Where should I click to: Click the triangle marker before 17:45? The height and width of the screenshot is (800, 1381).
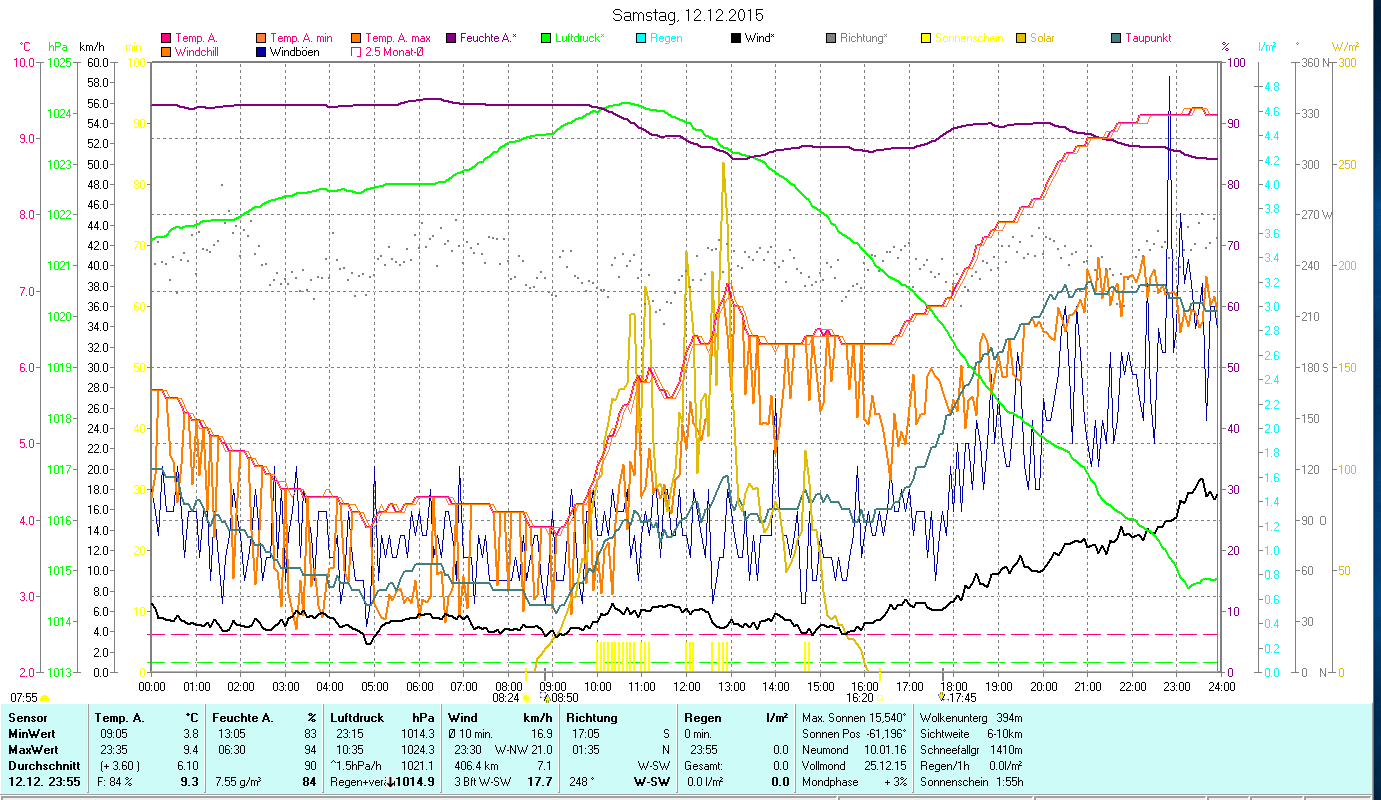(x=941, y=697)
